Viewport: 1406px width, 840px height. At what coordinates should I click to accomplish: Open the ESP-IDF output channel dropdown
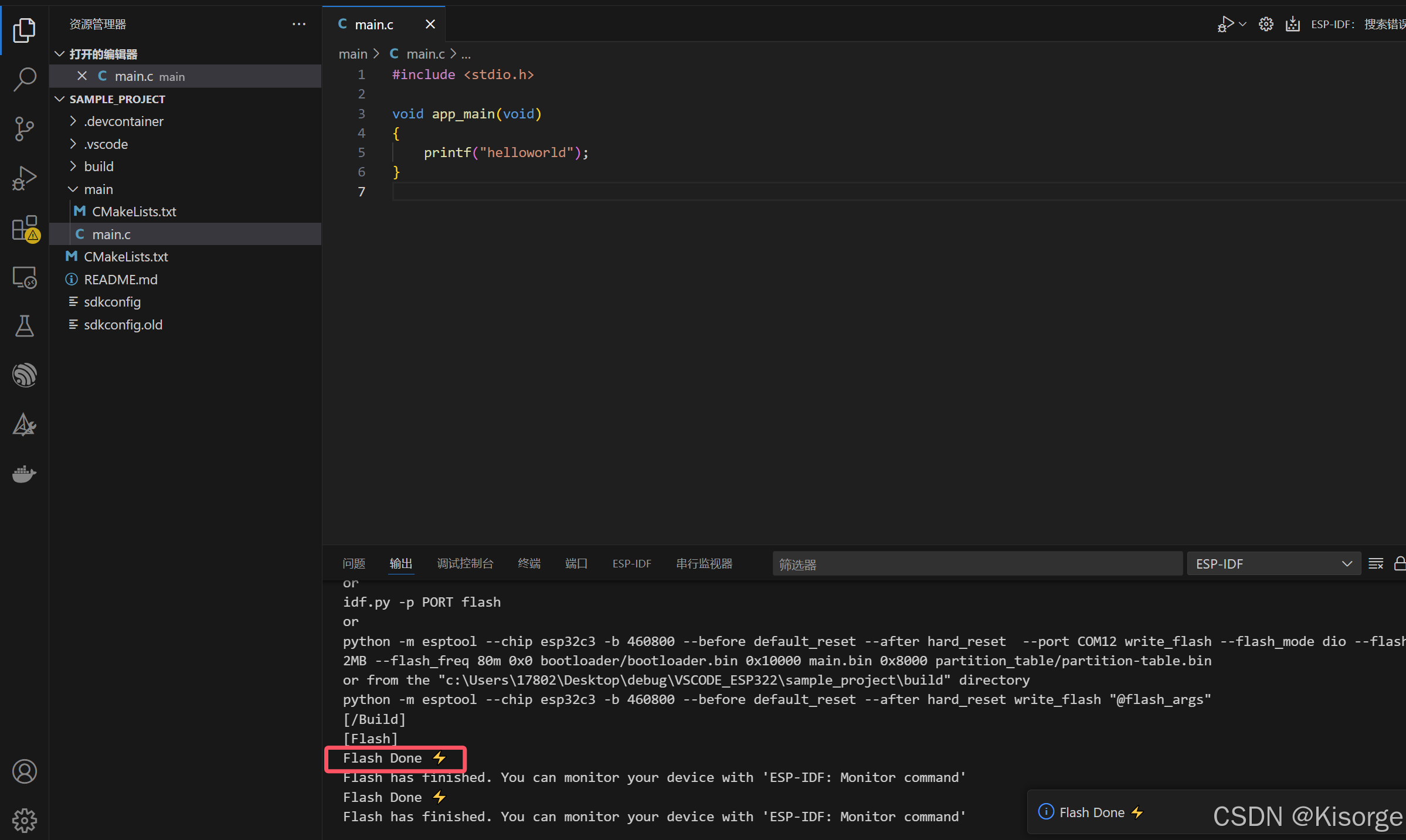tap(1273, 564)
